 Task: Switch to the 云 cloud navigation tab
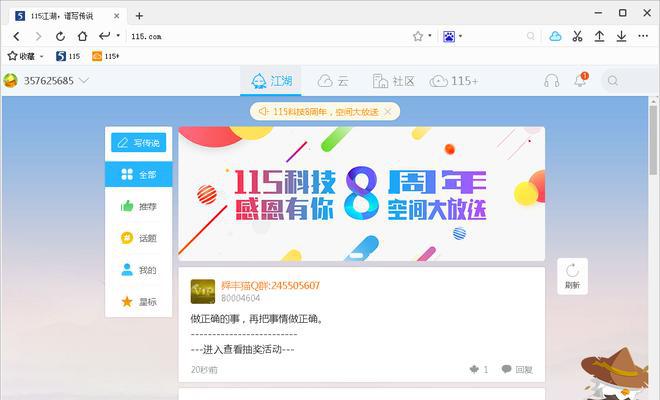click(333, 81)
